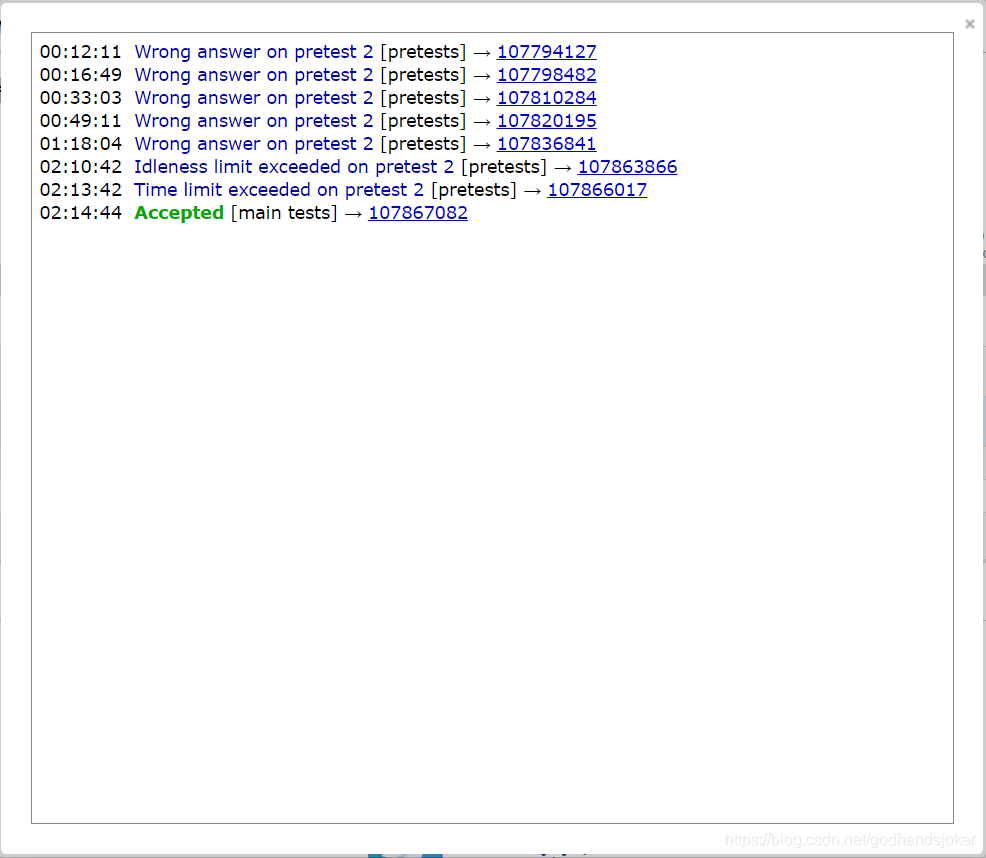986x858 pixels.
Task: Click 'Wrong answer on pretest 2' at 00:12:11
Action: click(x=253, y=52)
